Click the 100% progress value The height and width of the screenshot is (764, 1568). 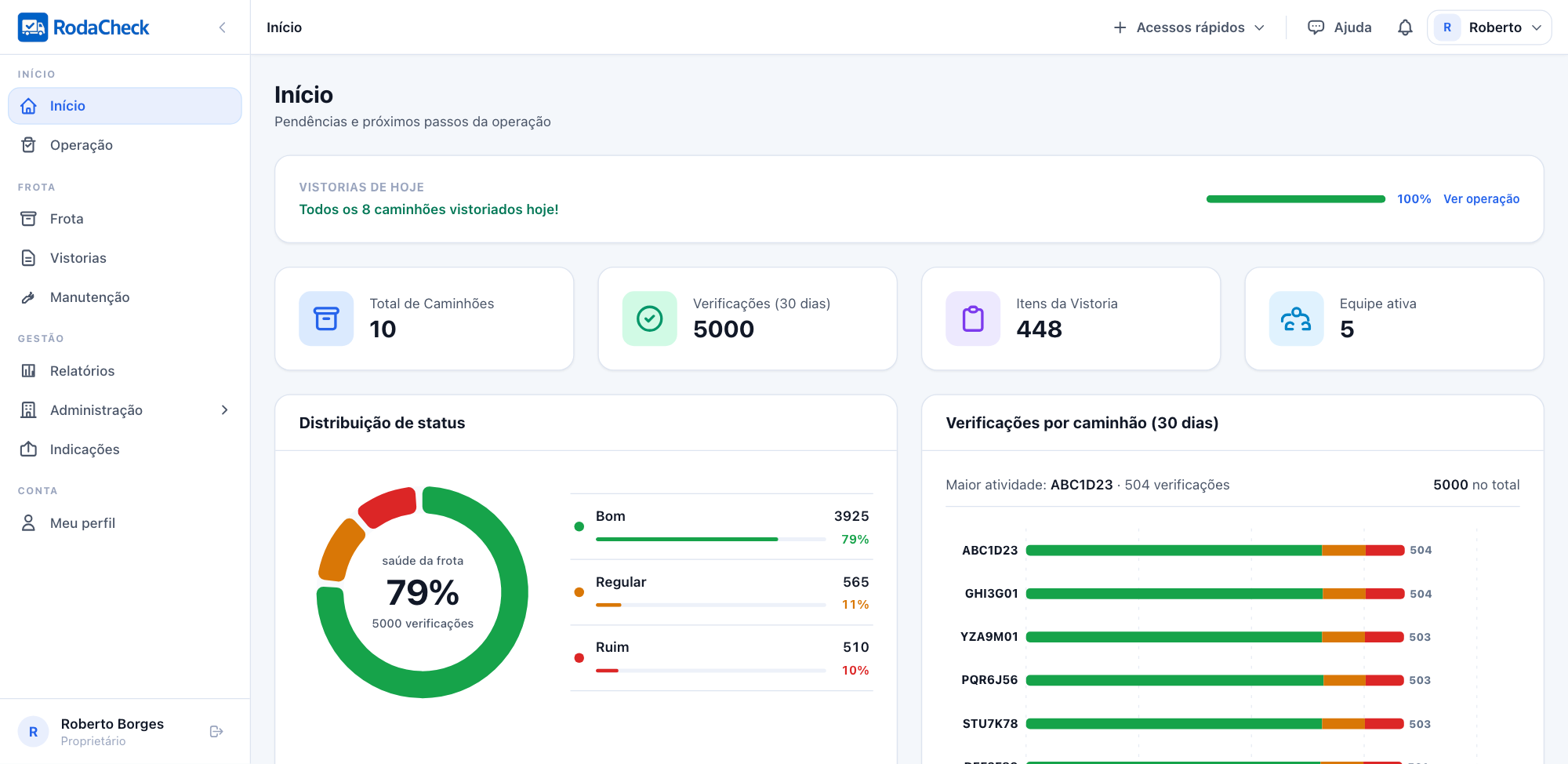coord(1414,199)
